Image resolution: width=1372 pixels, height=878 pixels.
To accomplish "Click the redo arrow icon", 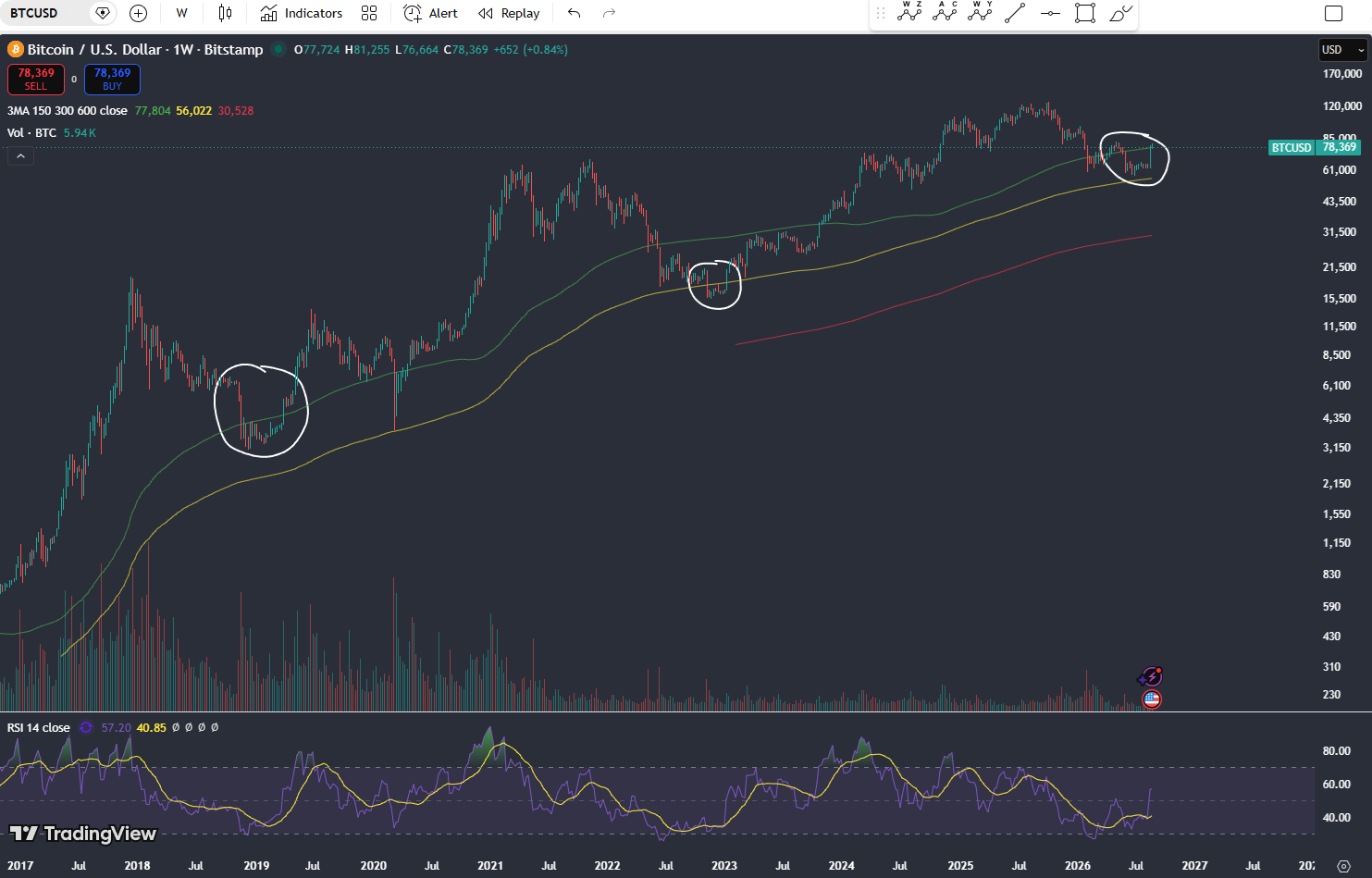I will 609,13.
